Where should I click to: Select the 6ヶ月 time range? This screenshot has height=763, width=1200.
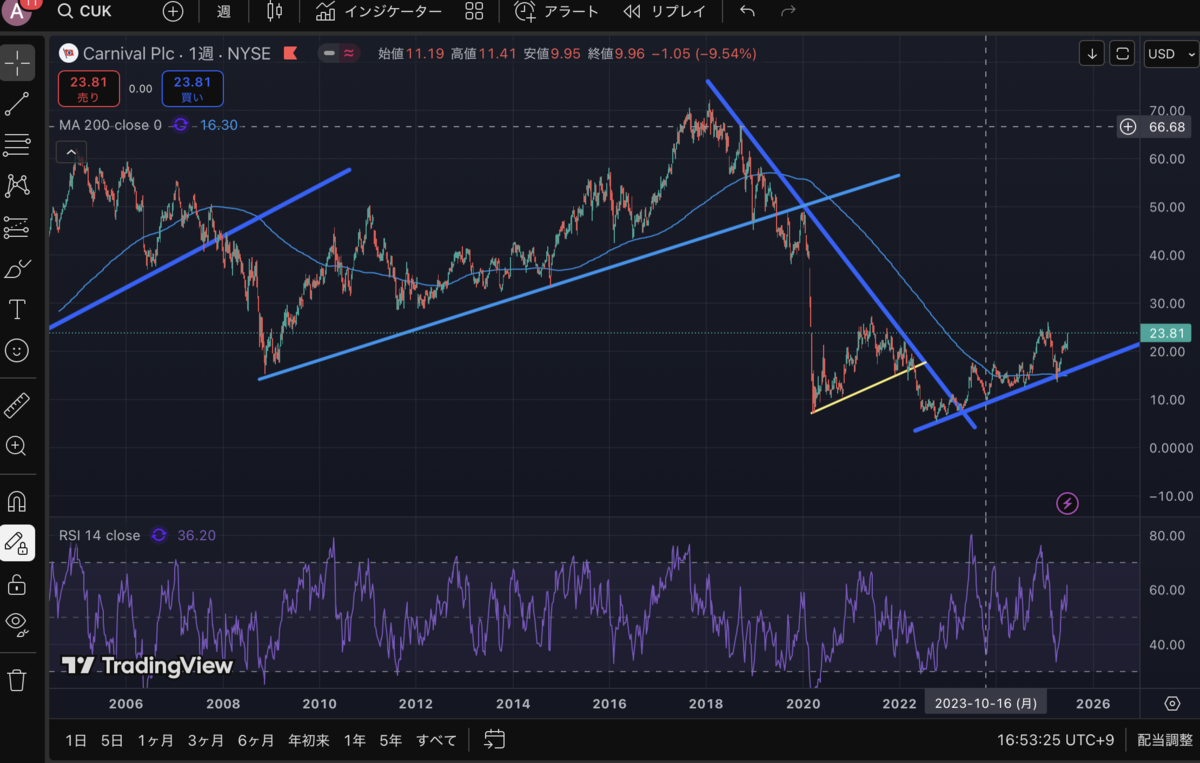(256, 741)
